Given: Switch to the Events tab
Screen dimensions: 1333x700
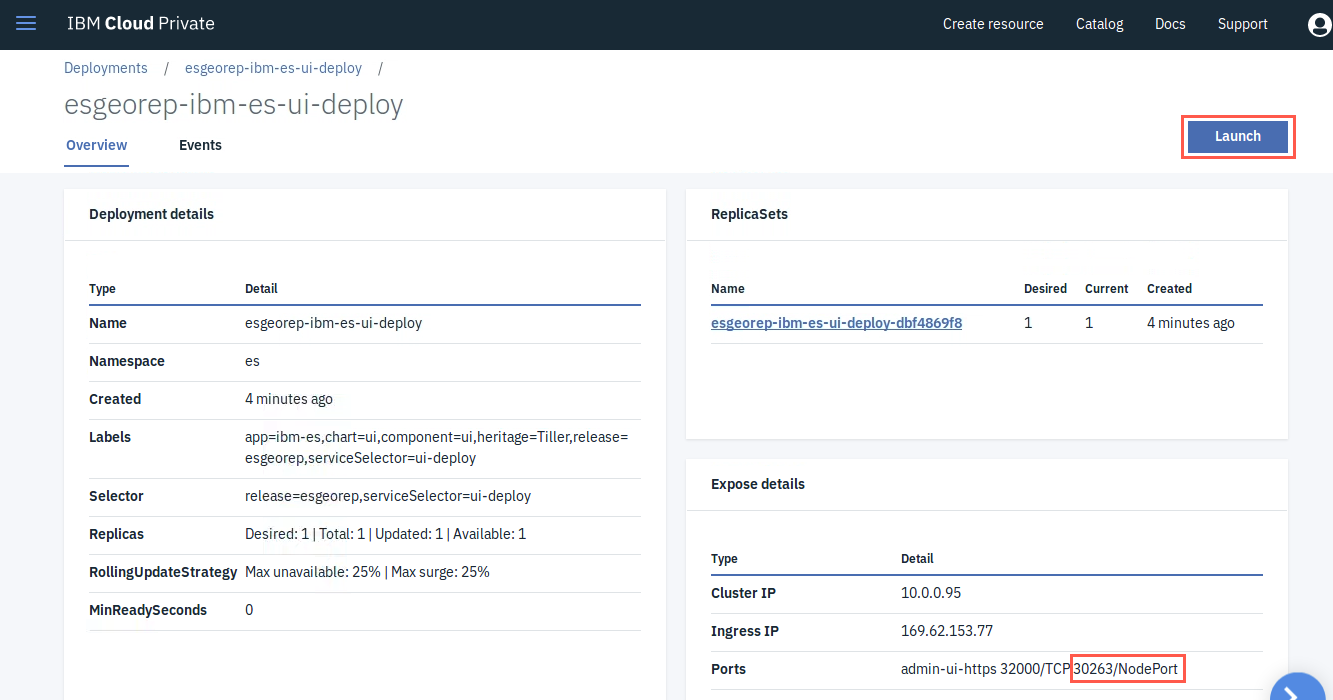Looking at the screenshot, I should 200,145.
